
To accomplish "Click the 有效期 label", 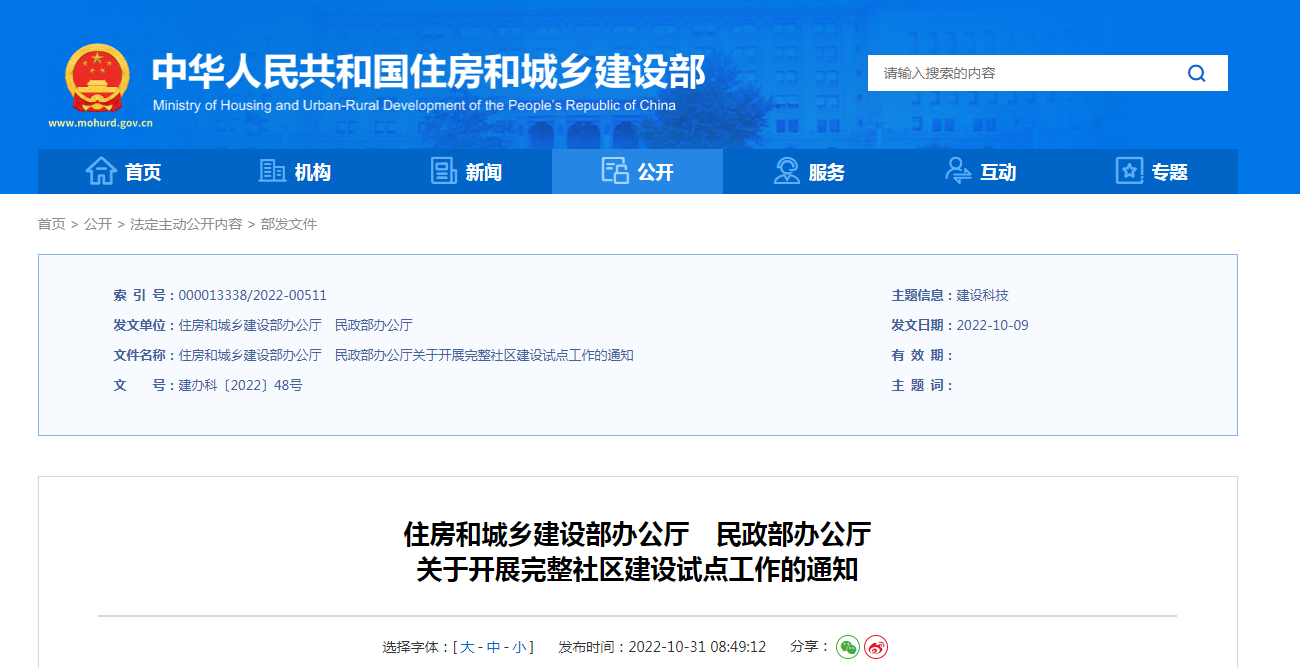I will coord(922,355).
